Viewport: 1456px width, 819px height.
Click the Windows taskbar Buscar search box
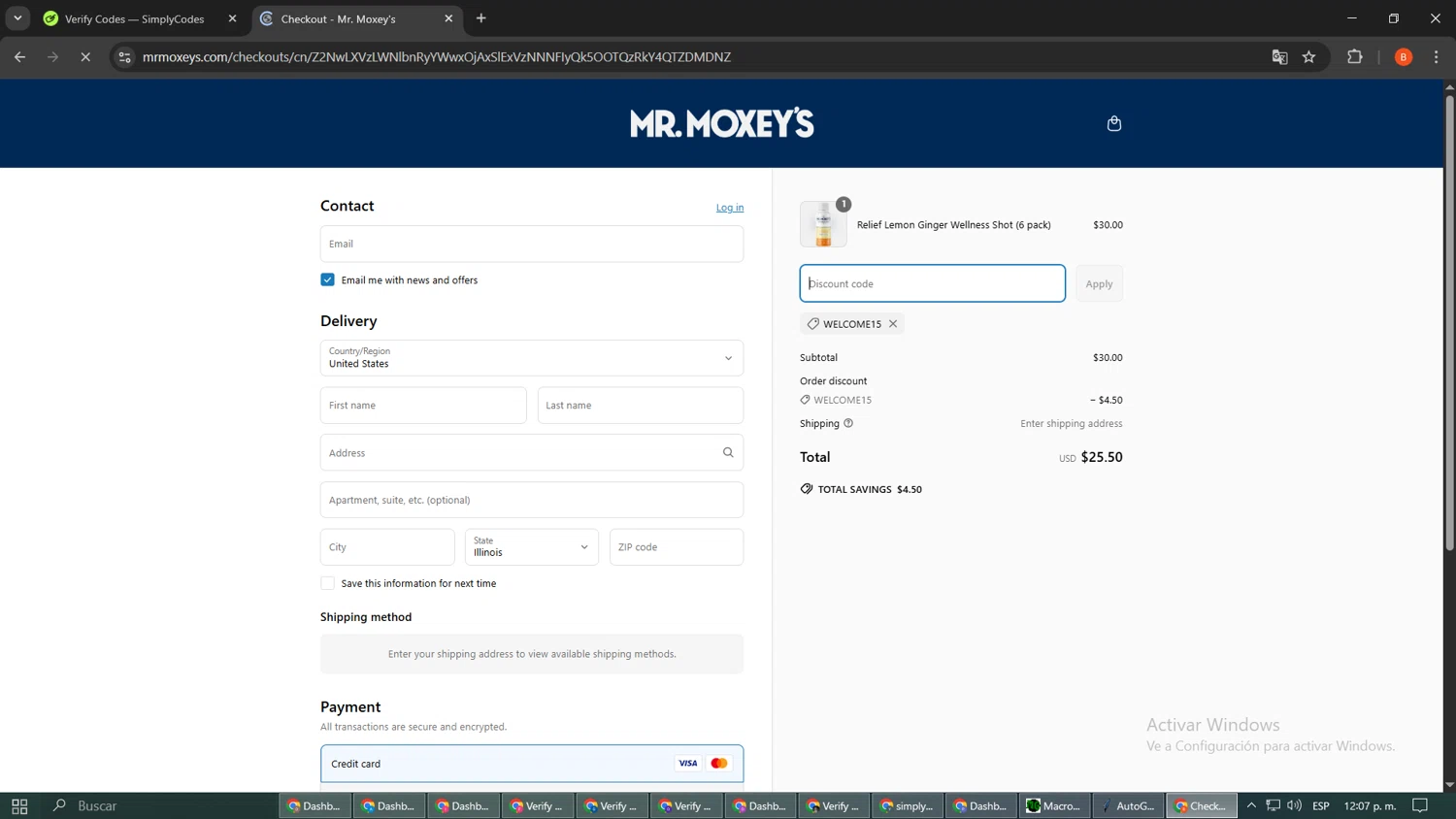[x=160, y=805]
